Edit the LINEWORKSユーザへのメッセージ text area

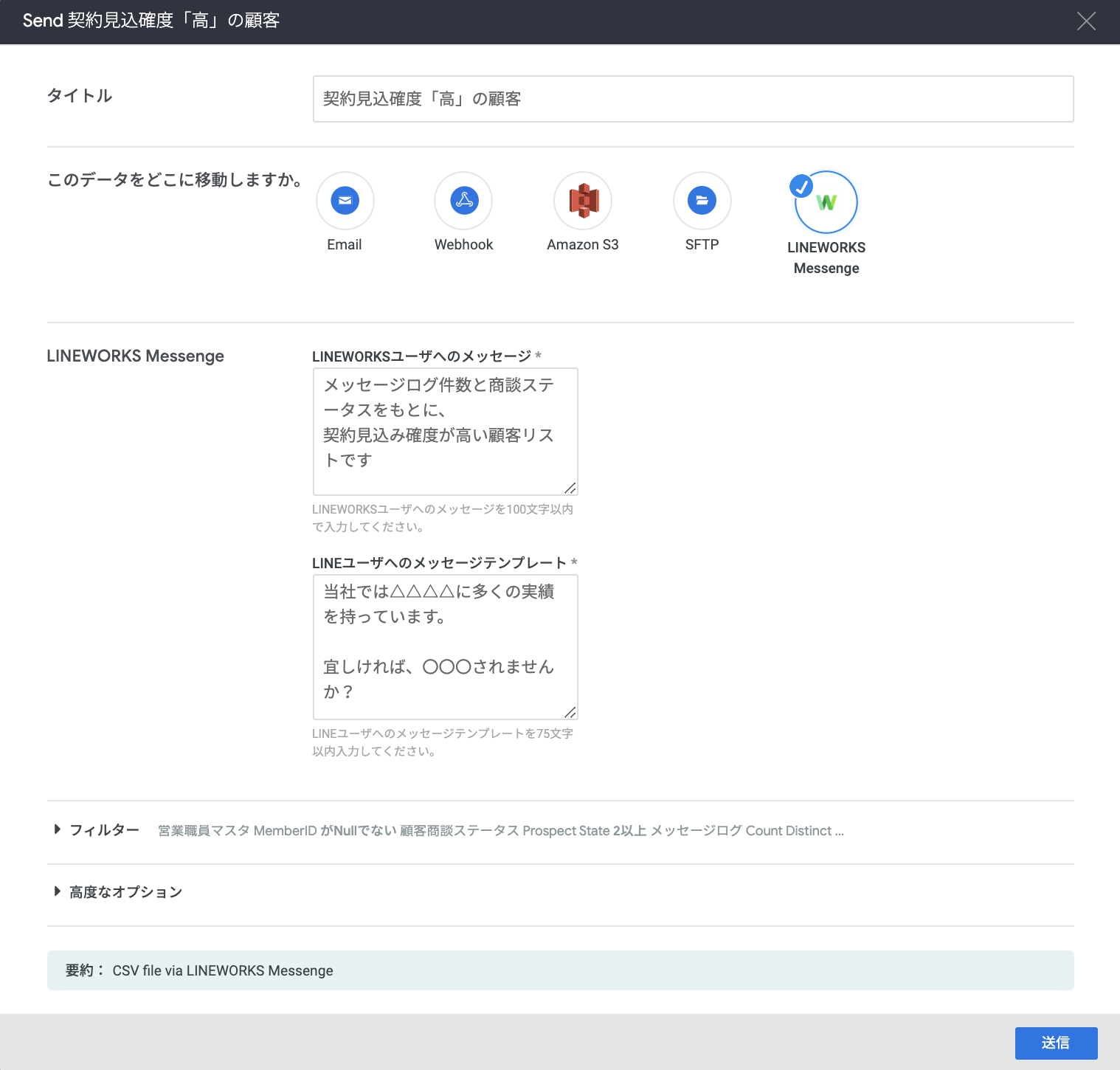tap(445, 431)
